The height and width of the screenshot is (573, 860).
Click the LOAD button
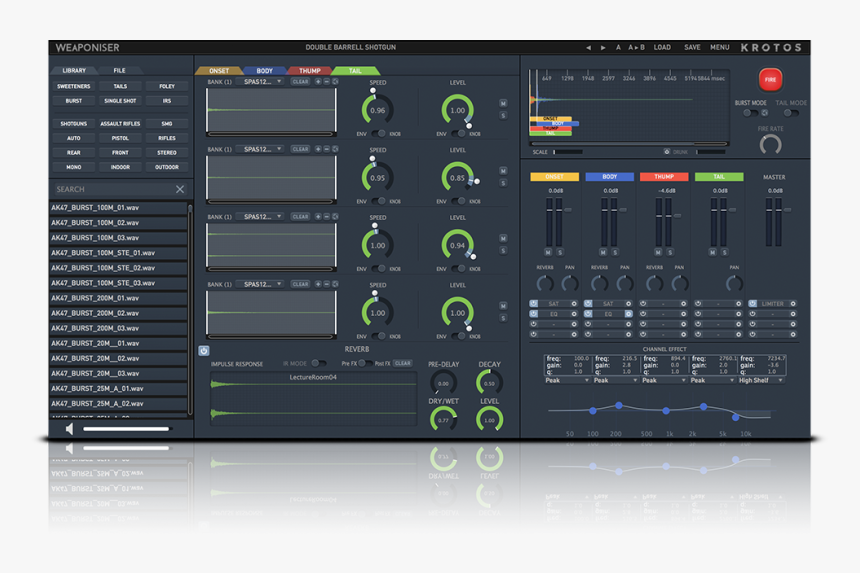coord(662,48)
